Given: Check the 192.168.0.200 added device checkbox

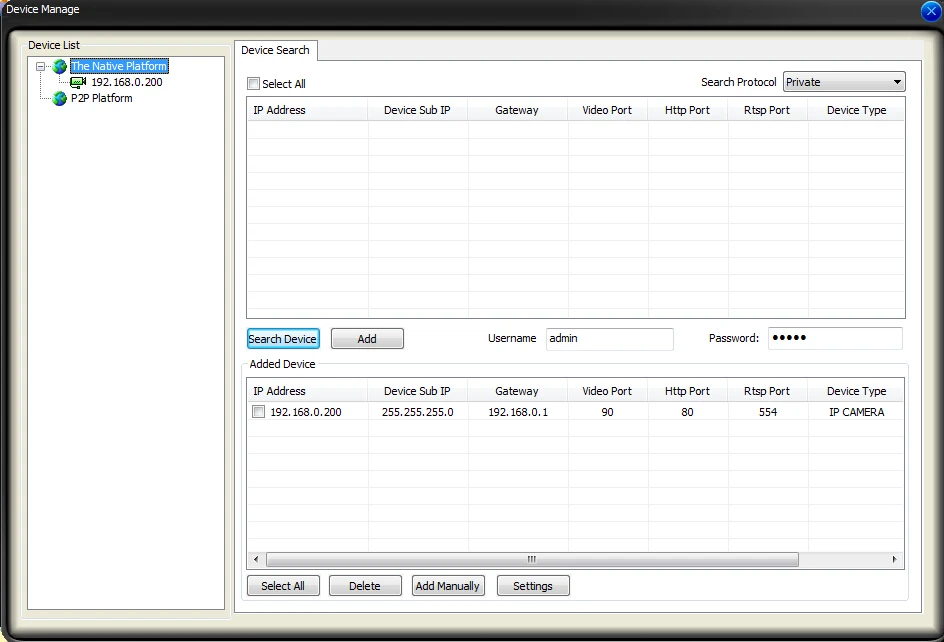Looking at the screenshot, I should tap(258, 412).
